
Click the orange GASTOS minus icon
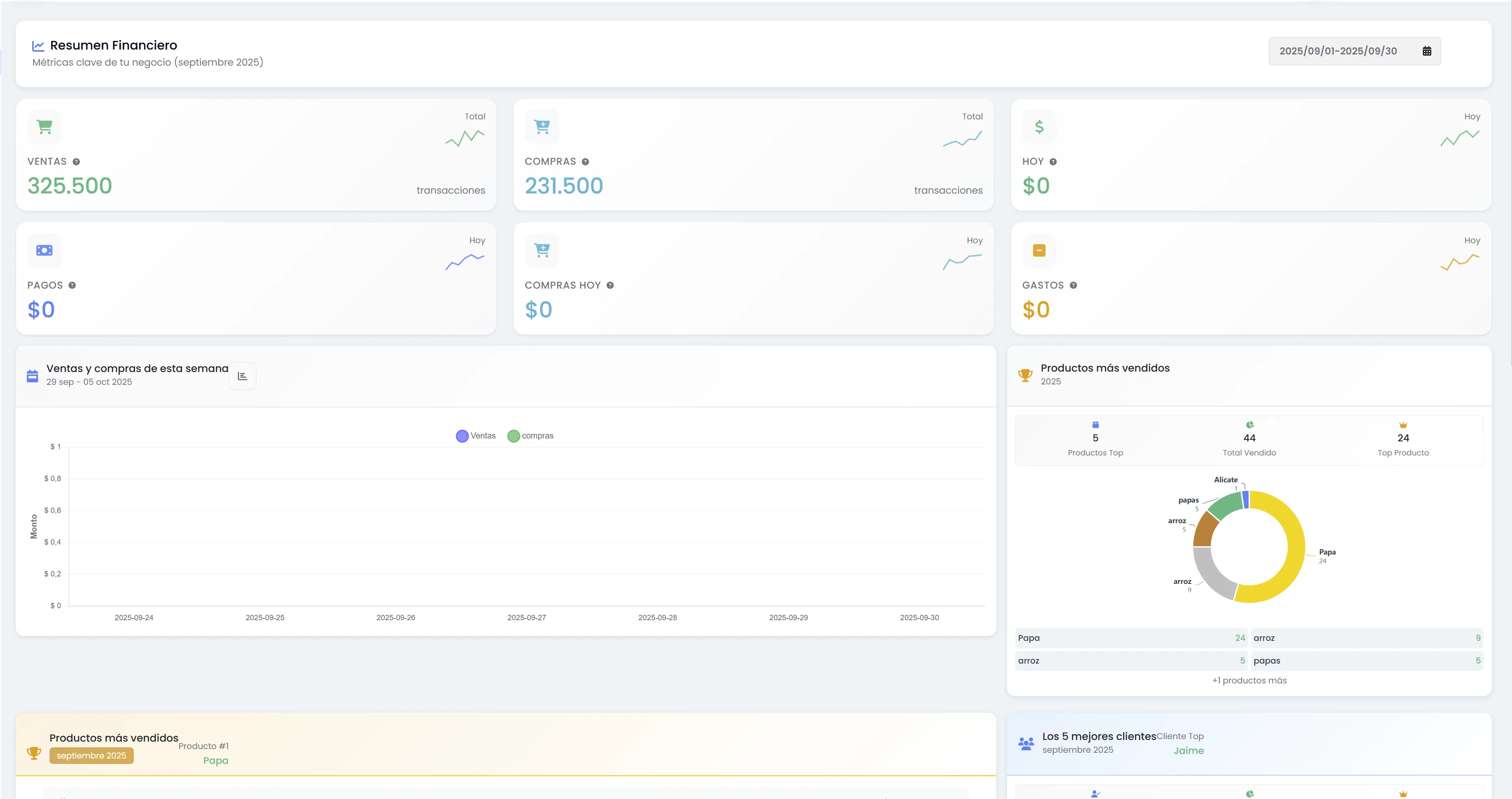tap(1039, 250)
